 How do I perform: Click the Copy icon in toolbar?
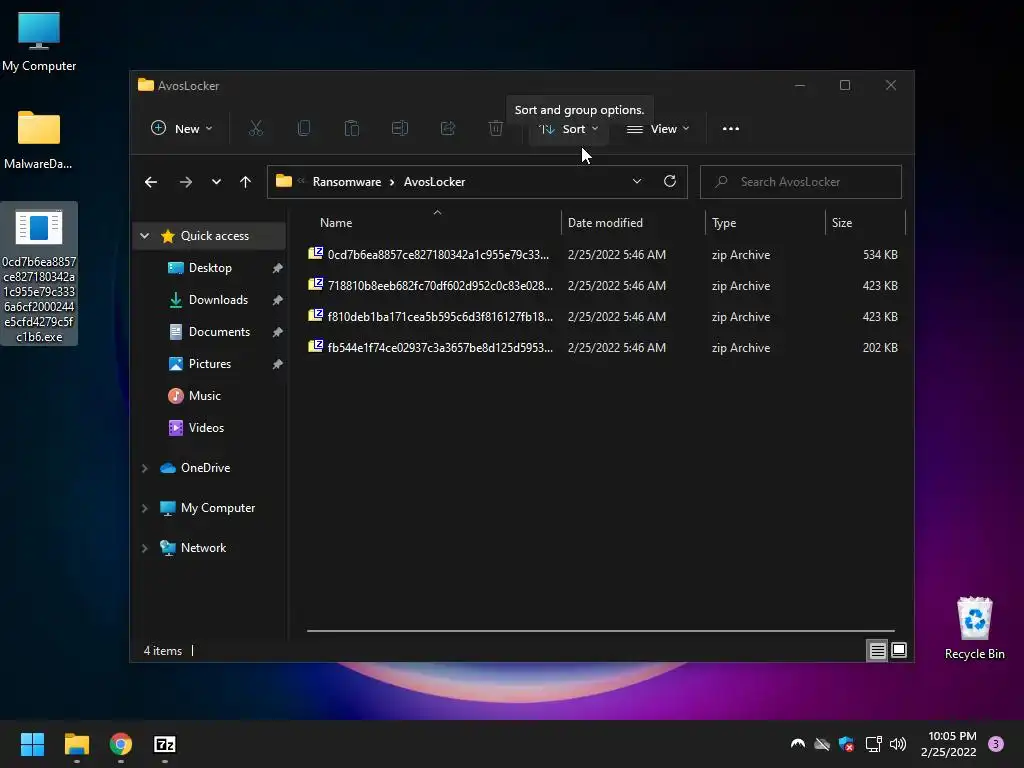(304, 129)
